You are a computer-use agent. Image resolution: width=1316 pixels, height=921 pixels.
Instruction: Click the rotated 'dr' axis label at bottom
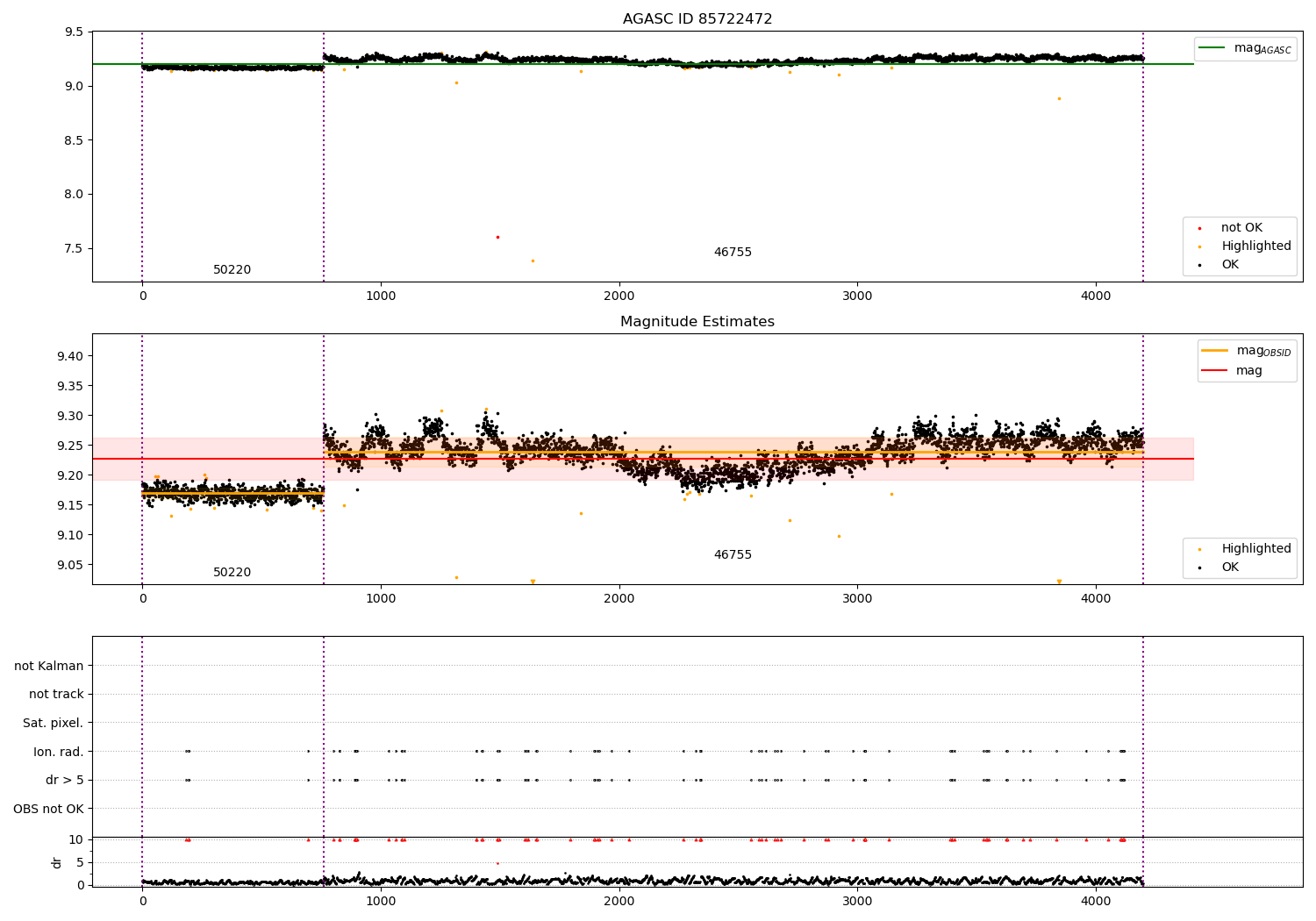pyautogui.click(x=57, y=862)
